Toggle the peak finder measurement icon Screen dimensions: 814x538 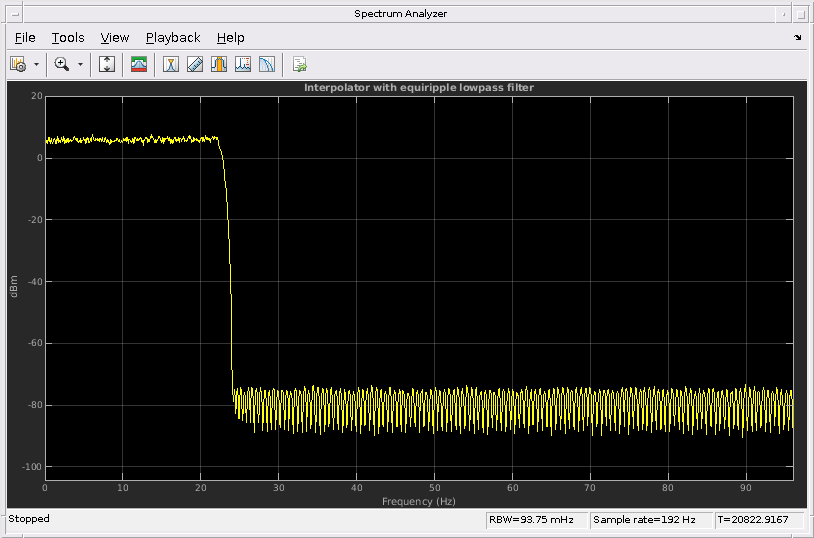point(171,64)
